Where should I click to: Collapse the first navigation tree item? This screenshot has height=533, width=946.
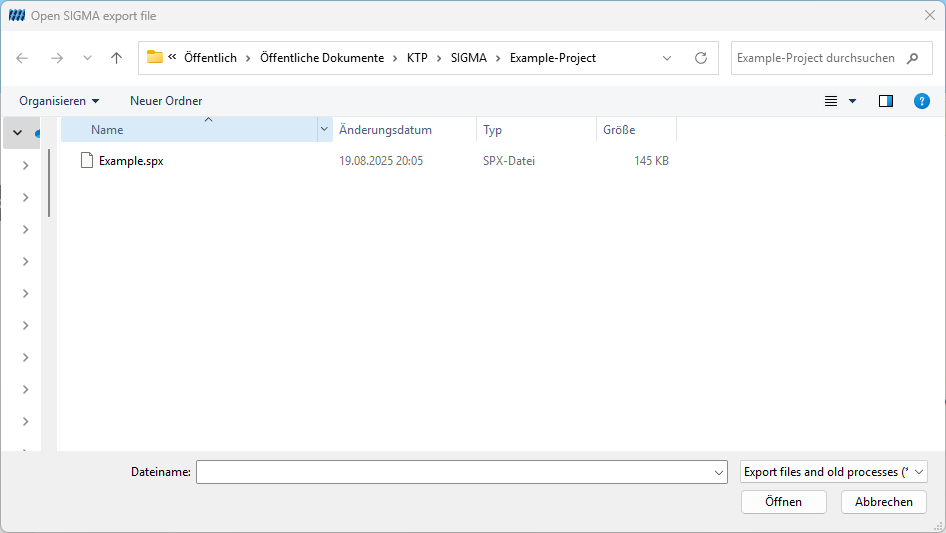tap(17, 132)
